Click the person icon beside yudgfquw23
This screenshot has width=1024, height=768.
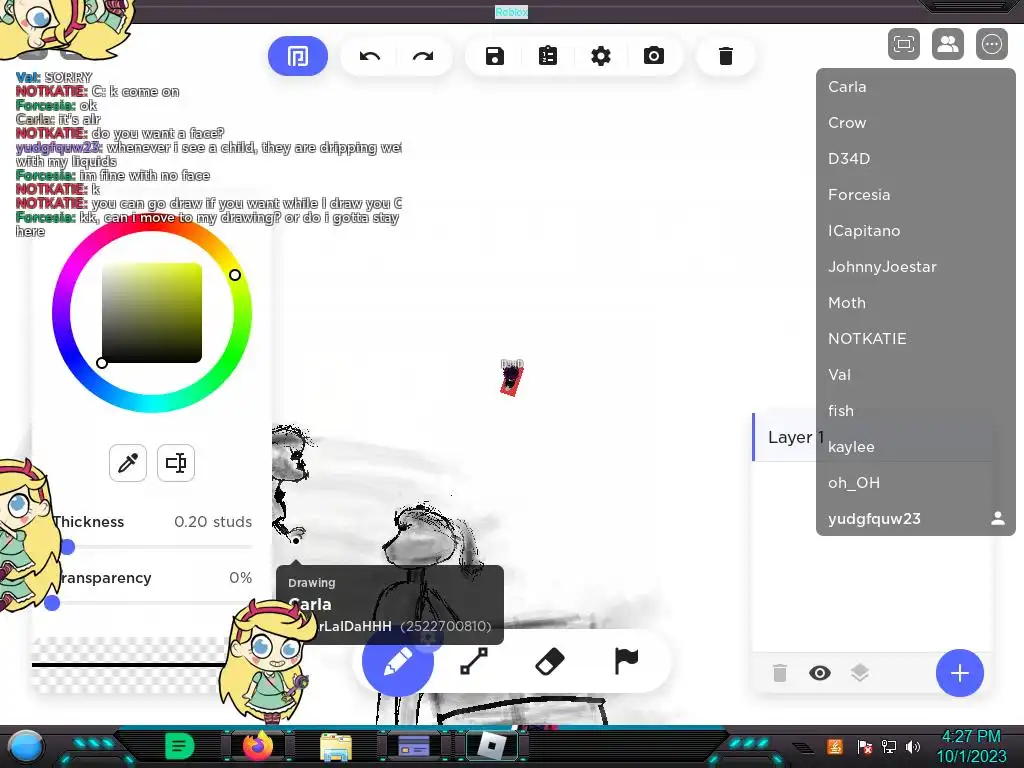coord(997,519)
